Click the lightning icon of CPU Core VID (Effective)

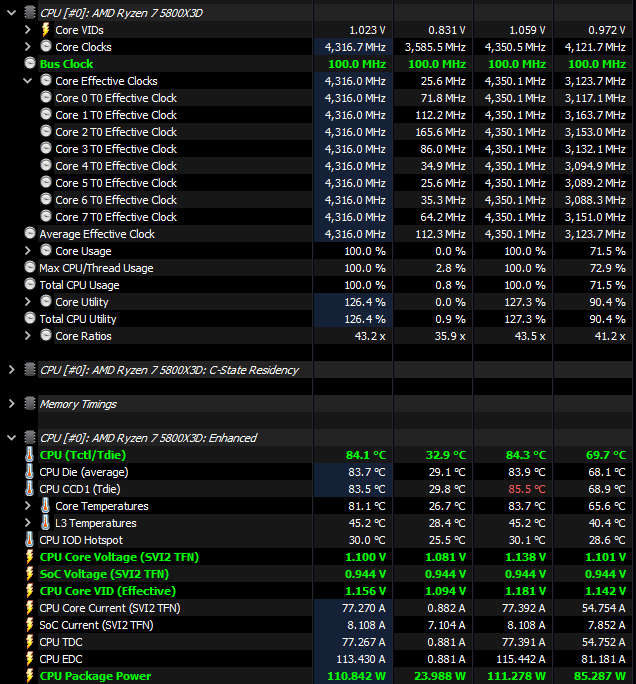point(29,591)
